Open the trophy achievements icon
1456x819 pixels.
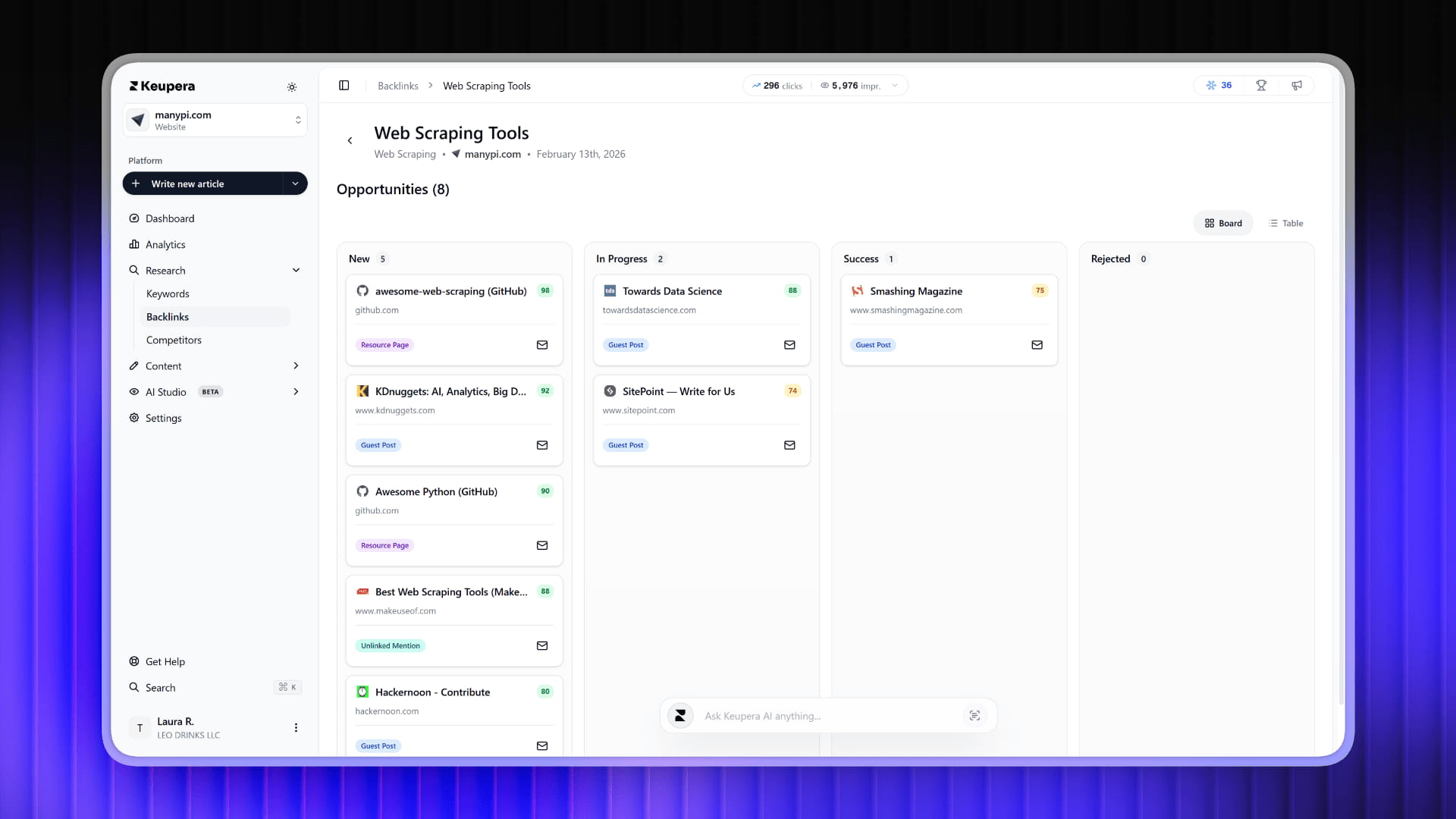1261,86
